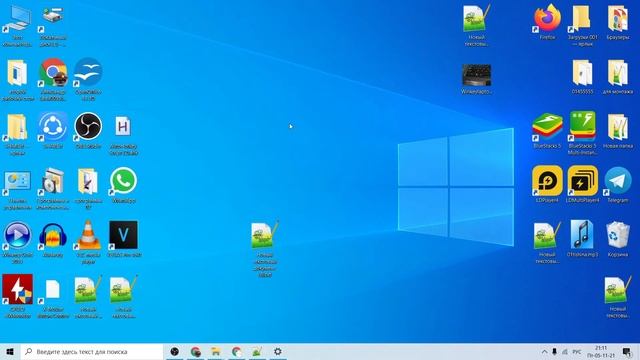The height and width of the screenshot is (360, 640).
Task: Select the BlueStacks 5 icon
Action: (547, 127)
